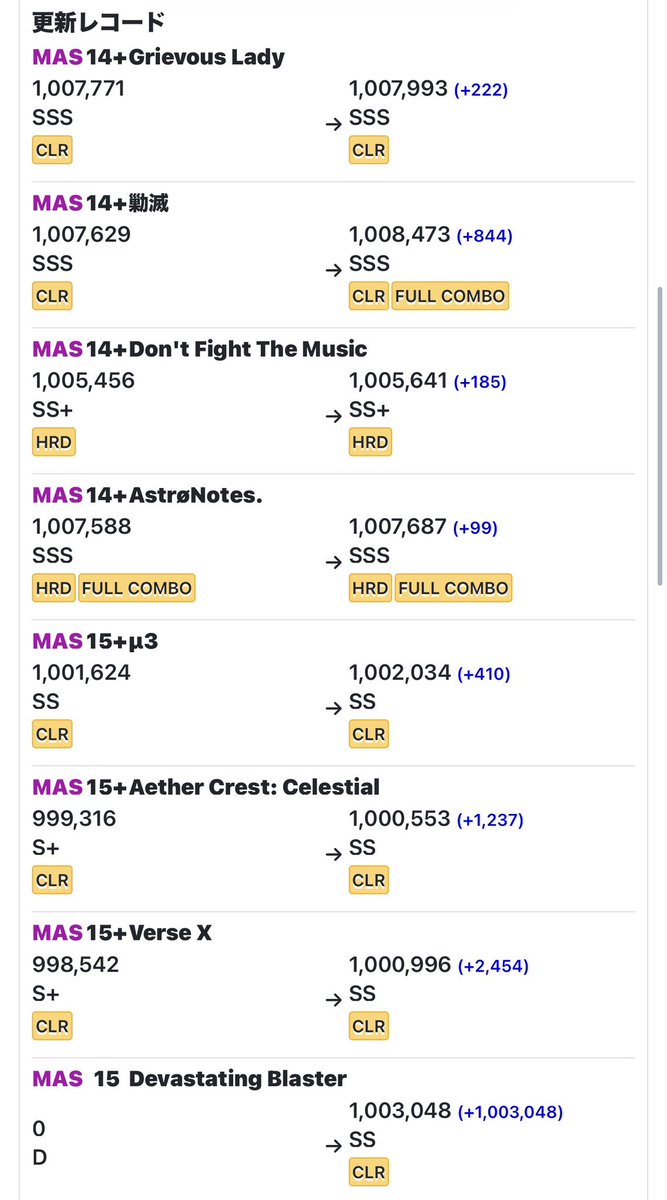Click the new score 1,008,473 for 勦滅
Screen dimensions: 667x1200
pyautogui.click(x=399, y=235)
